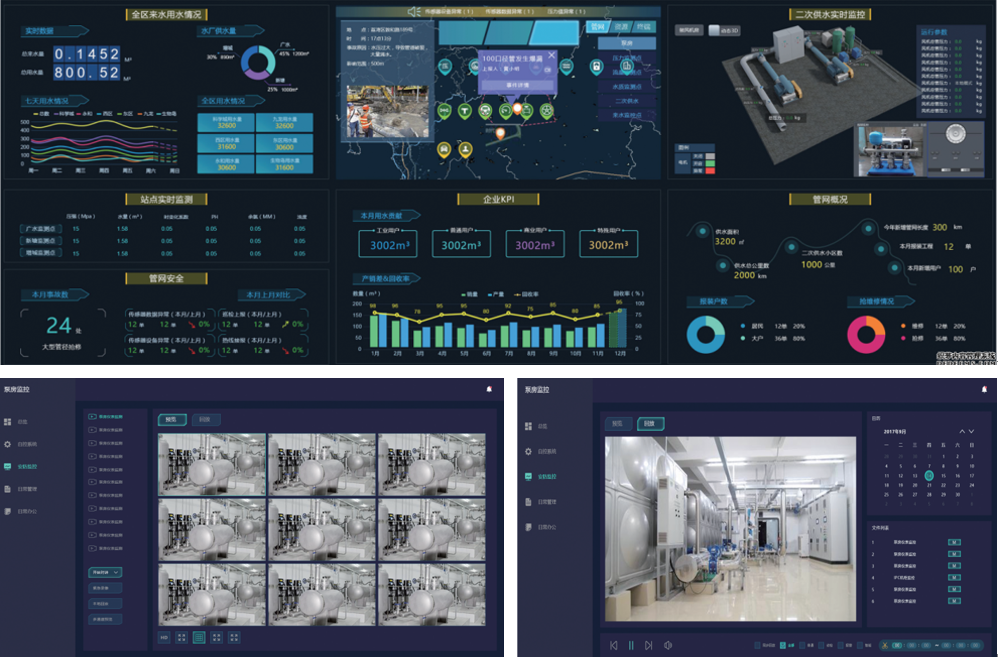Open the highlighted first camera thumbnail in the grid
Viewport: 998px width, 657px height.
pos(212,465)
